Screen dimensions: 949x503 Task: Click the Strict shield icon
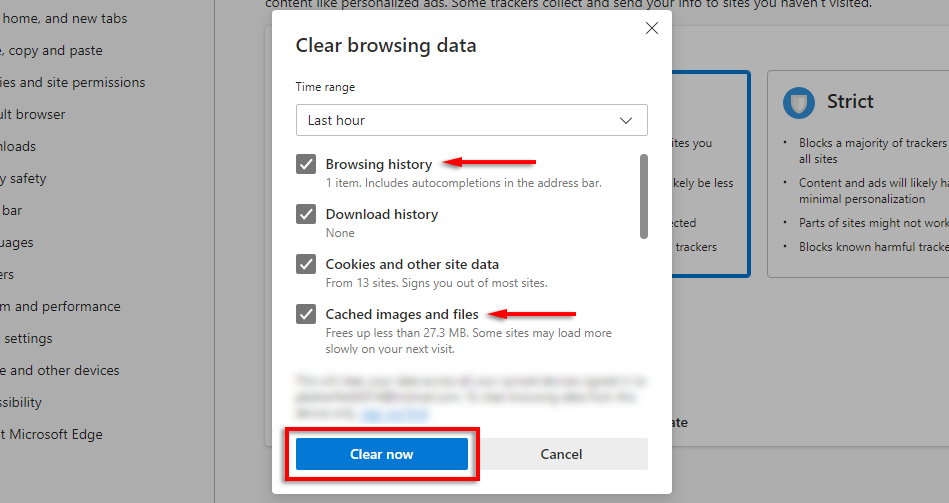pyautogui.click(x=798, y=102)
